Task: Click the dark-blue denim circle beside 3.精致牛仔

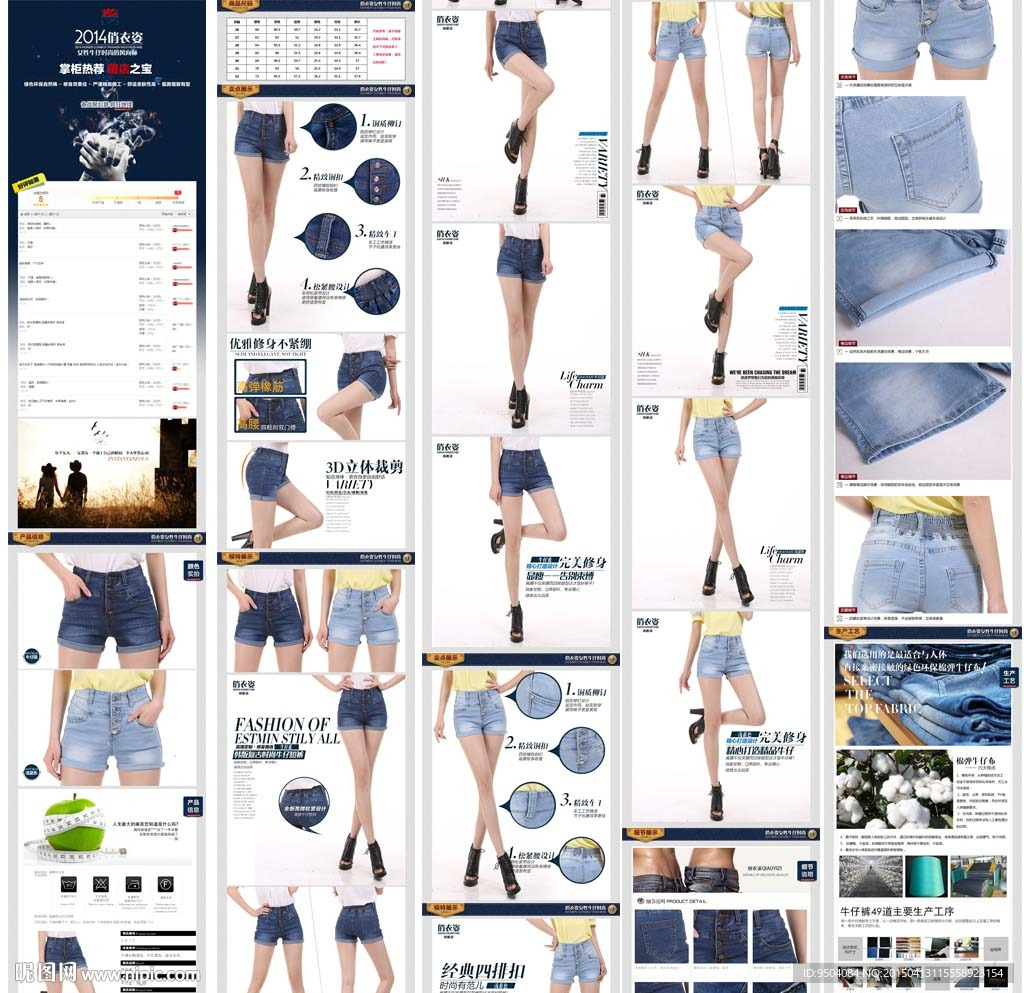Action: [x=325, y=237]
